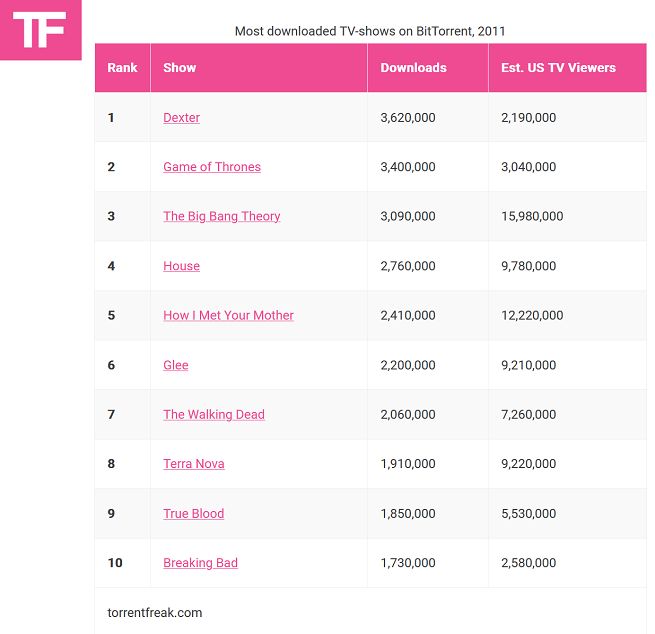Follow the True Blood link
This screenshot has height=634, width=655.
click(x=193, y=513)
